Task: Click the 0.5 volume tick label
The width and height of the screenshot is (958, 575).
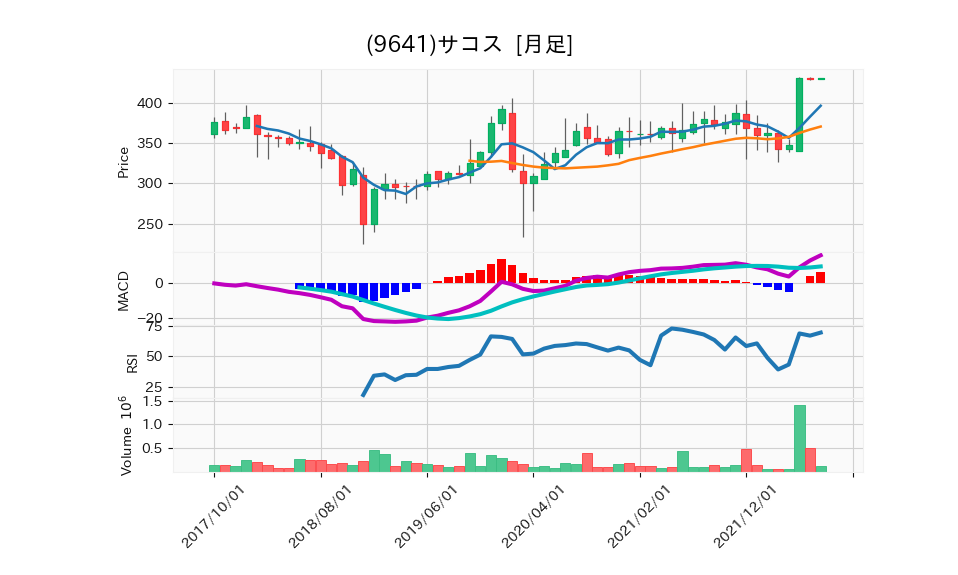Action: point(153,449)
